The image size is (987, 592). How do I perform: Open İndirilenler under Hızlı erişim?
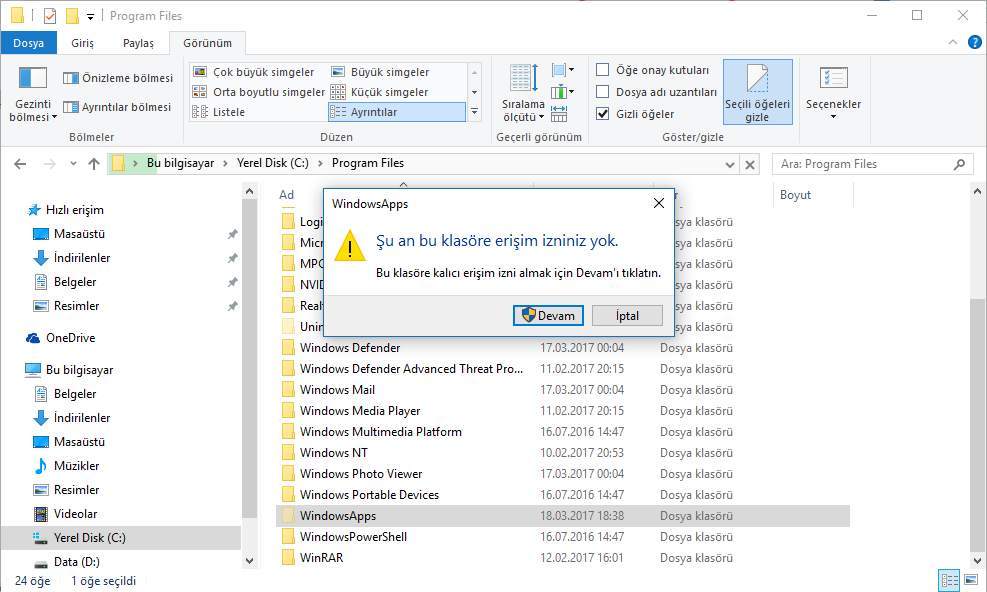(82, 258)
